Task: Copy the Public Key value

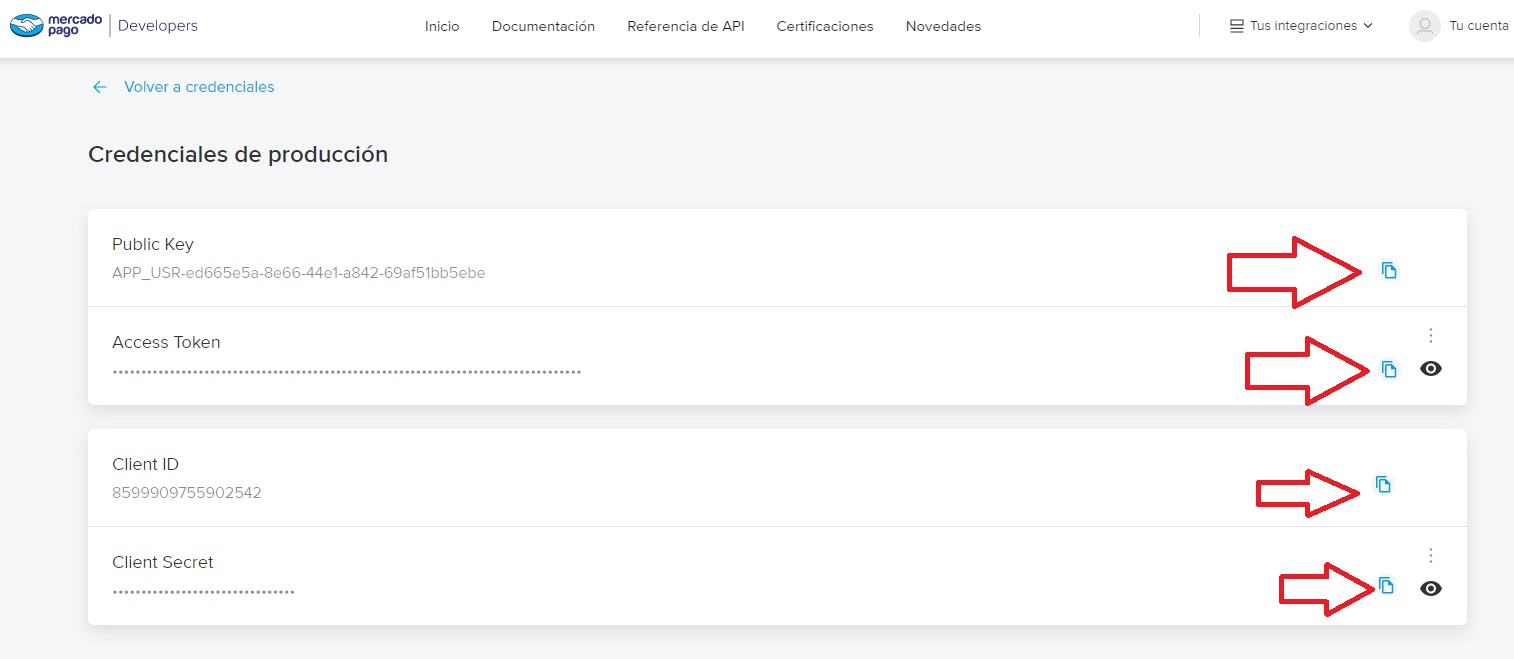Action: click(x=1388, y=270)
